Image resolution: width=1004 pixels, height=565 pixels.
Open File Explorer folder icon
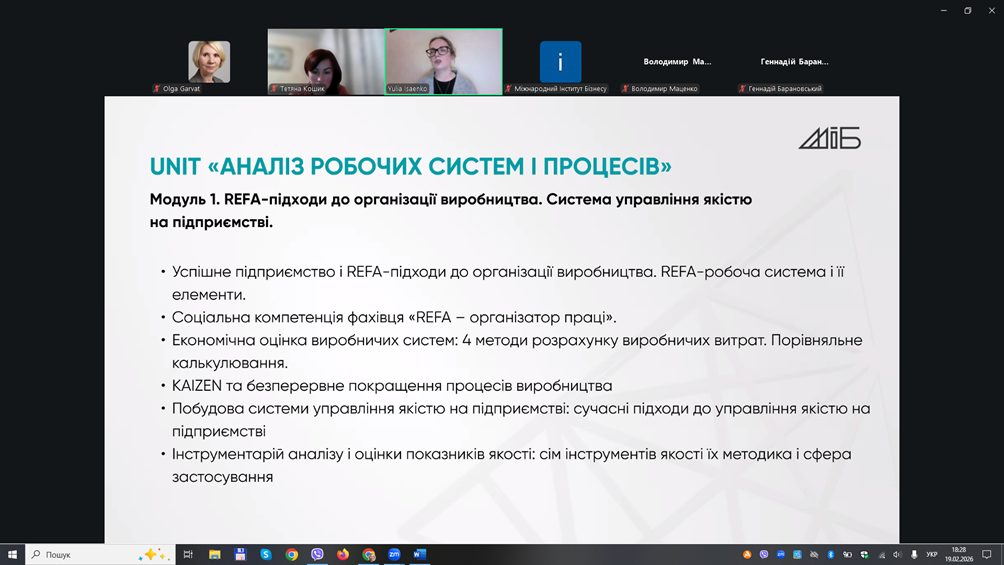214,554
